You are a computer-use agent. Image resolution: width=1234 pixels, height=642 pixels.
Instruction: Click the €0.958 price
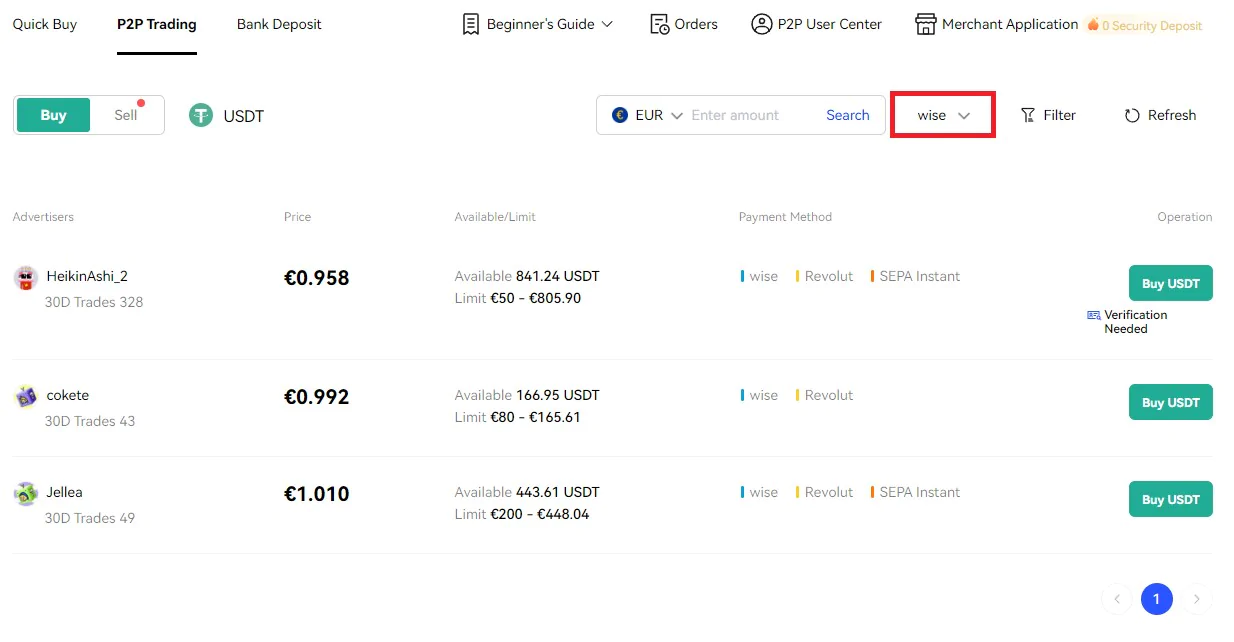tap(317, 278)
